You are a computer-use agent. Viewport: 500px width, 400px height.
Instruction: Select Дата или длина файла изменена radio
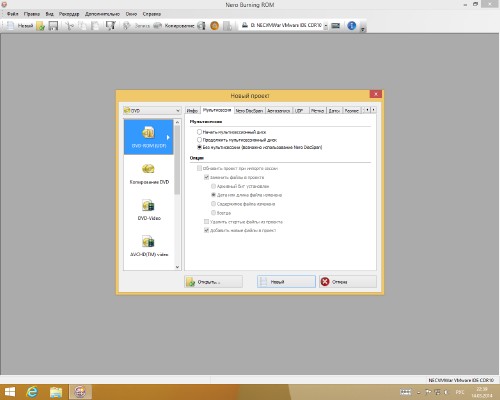pyautogui.click(x=213, y=195)
